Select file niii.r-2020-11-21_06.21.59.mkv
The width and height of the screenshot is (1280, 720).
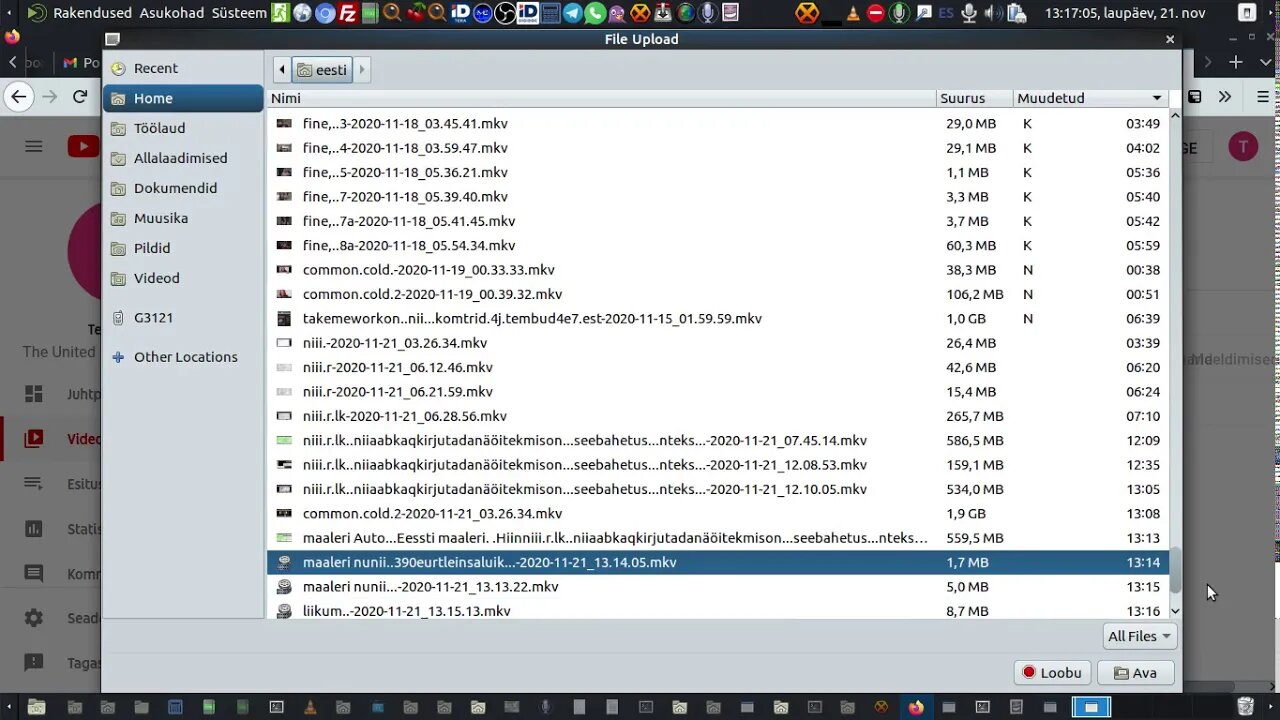[x=717, y=392]
